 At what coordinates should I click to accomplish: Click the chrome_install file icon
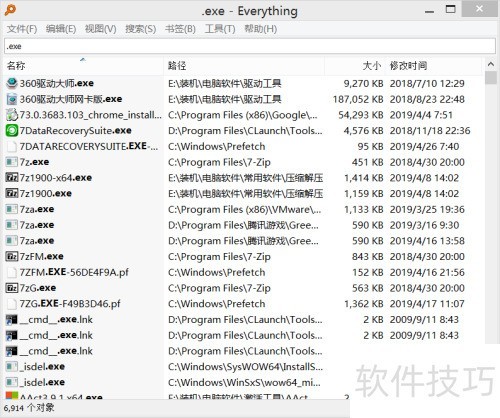[x=12, y=115]
